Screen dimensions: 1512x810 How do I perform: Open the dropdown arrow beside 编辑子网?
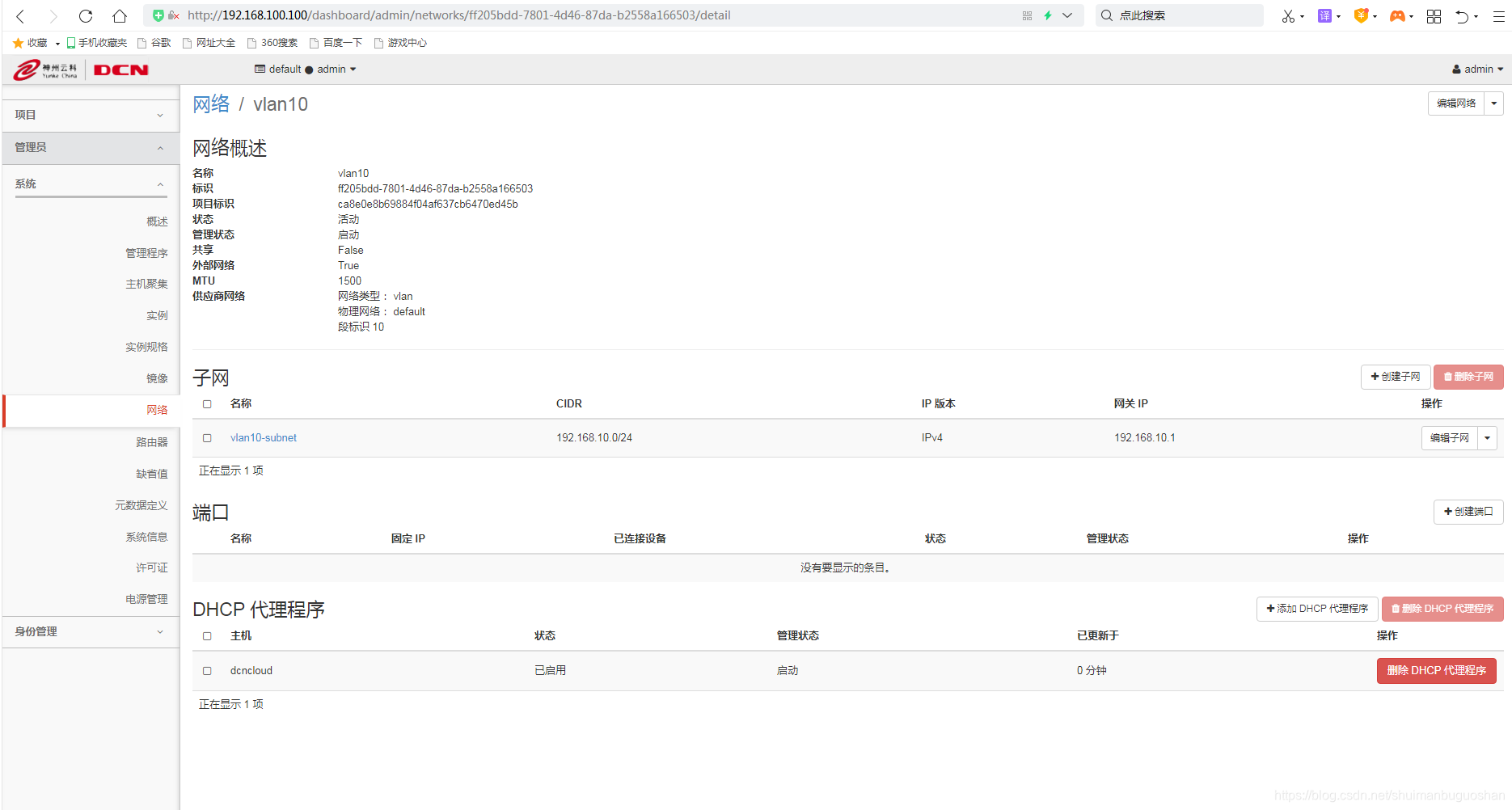1488,438
